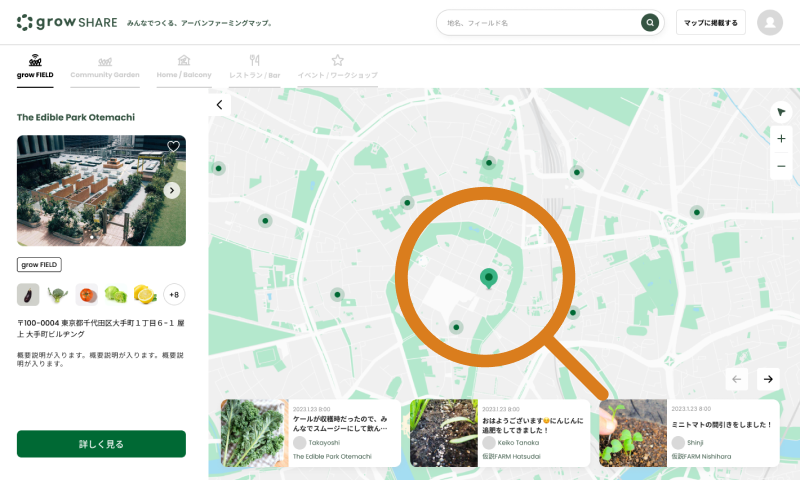
Task: Focus the 地名、フィールド名 search field
Action: coord(540,22)
